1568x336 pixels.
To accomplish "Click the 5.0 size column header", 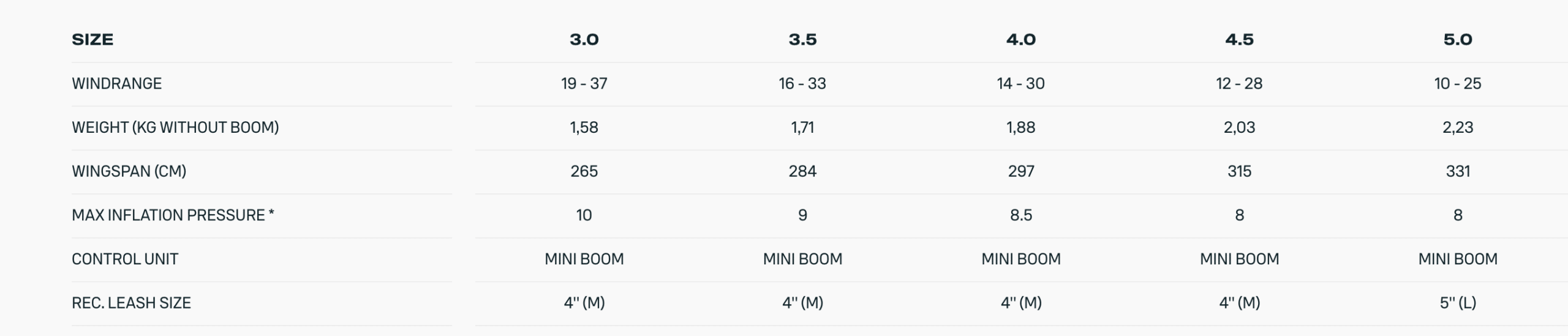I will (x=1457, y=40).
